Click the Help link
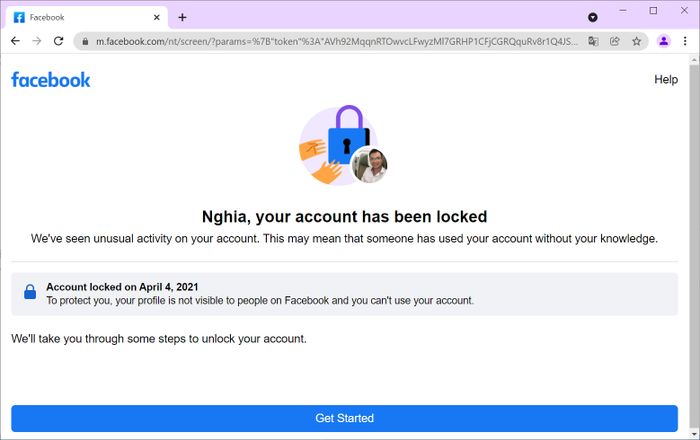700x440 pixels. click(x=666, y=79)
